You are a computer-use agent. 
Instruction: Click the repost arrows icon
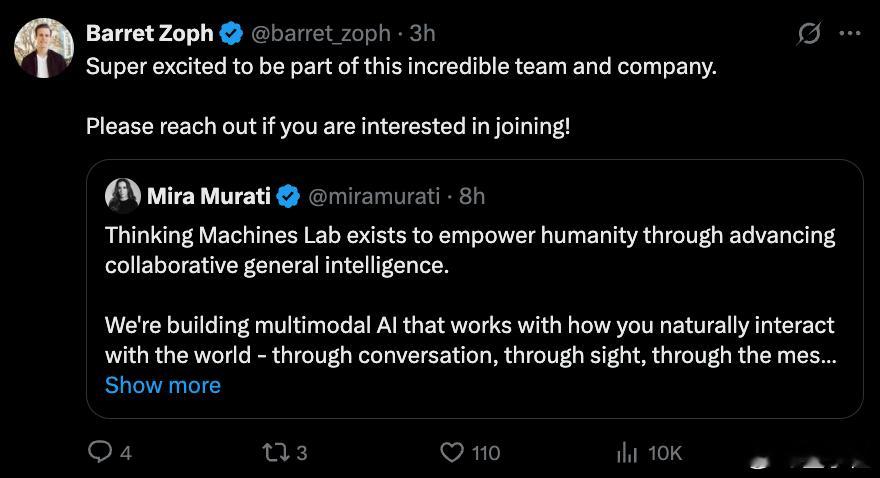coord(277,452)
